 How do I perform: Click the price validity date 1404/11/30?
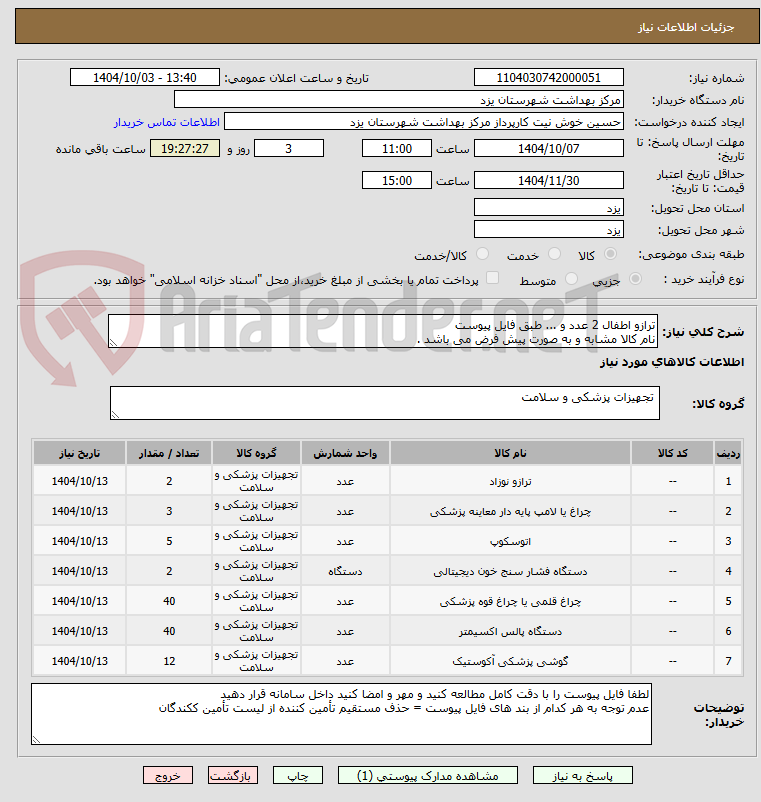click(549, 180)
